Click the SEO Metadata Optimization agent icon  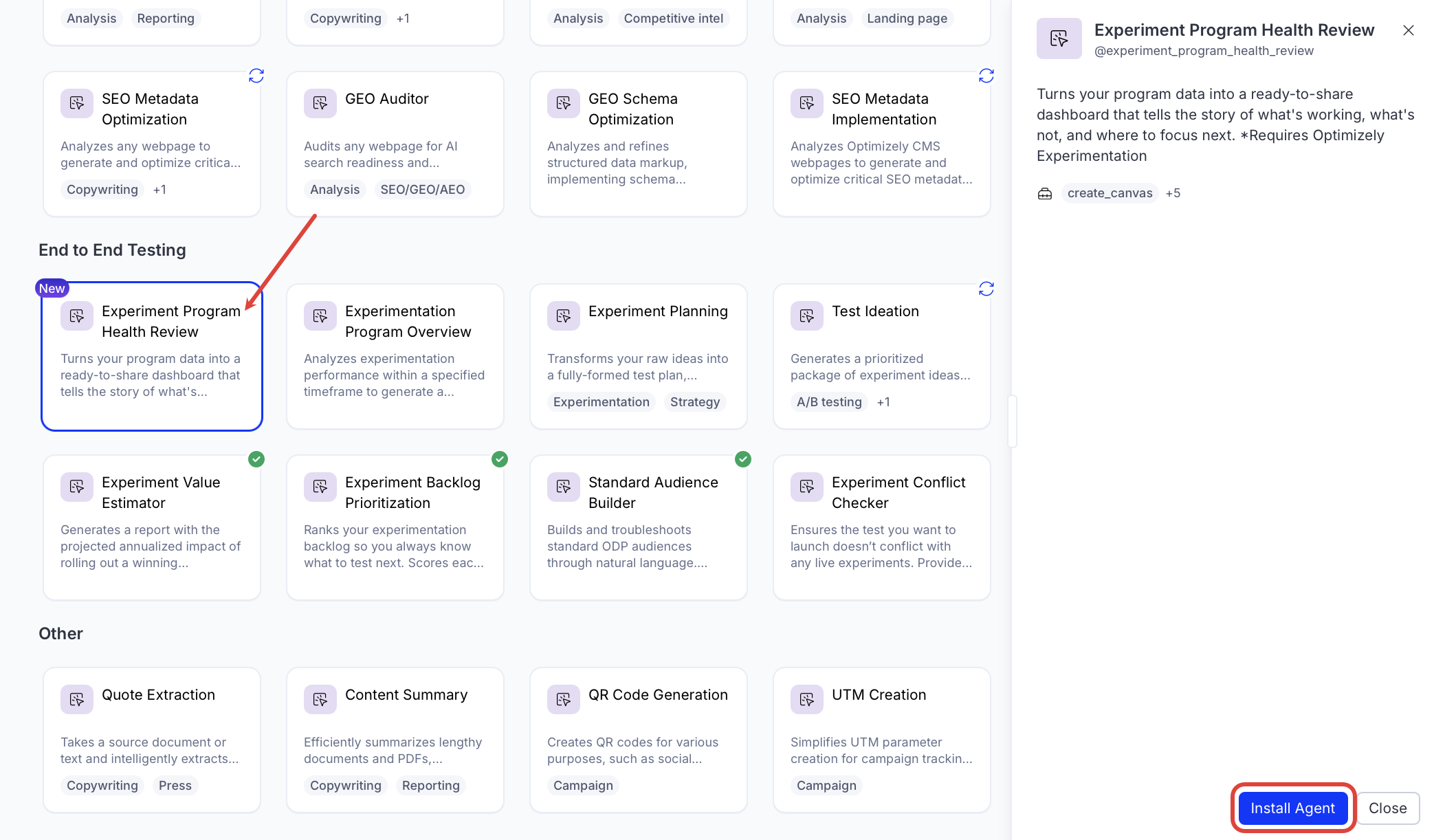click(x=77, y=103)
